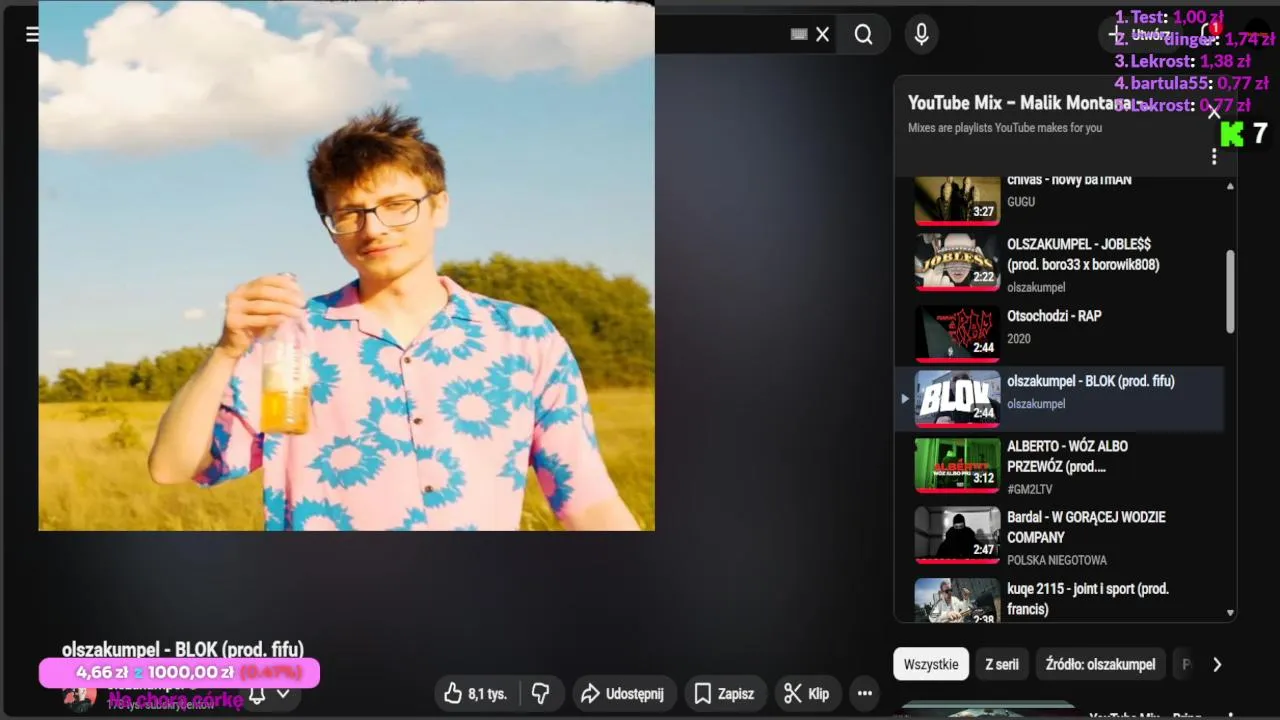The width and height of the screenshot is (1280, 720).
Task: Select Źródło: olszakumpel chip
Action: click(1100, 664)
